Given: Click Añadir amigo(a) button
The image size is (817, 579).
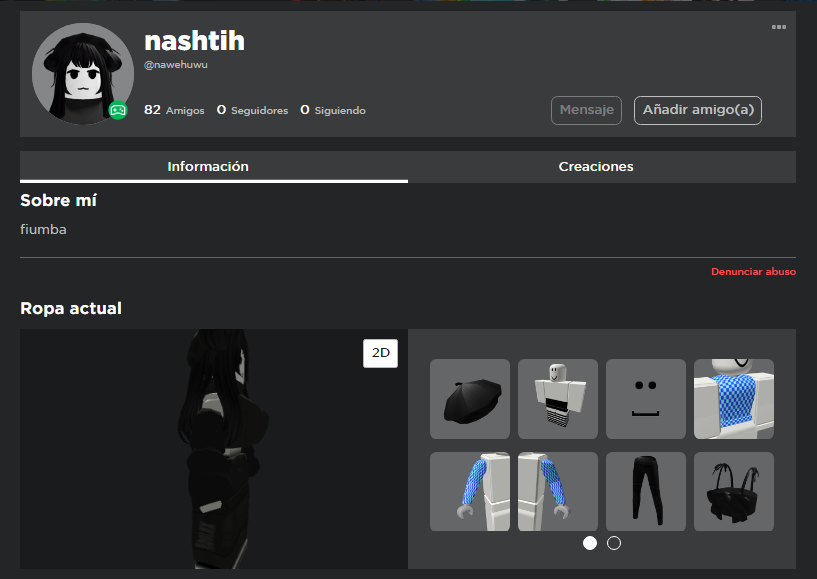Looking at the screenshot, I should coord(698,110).
